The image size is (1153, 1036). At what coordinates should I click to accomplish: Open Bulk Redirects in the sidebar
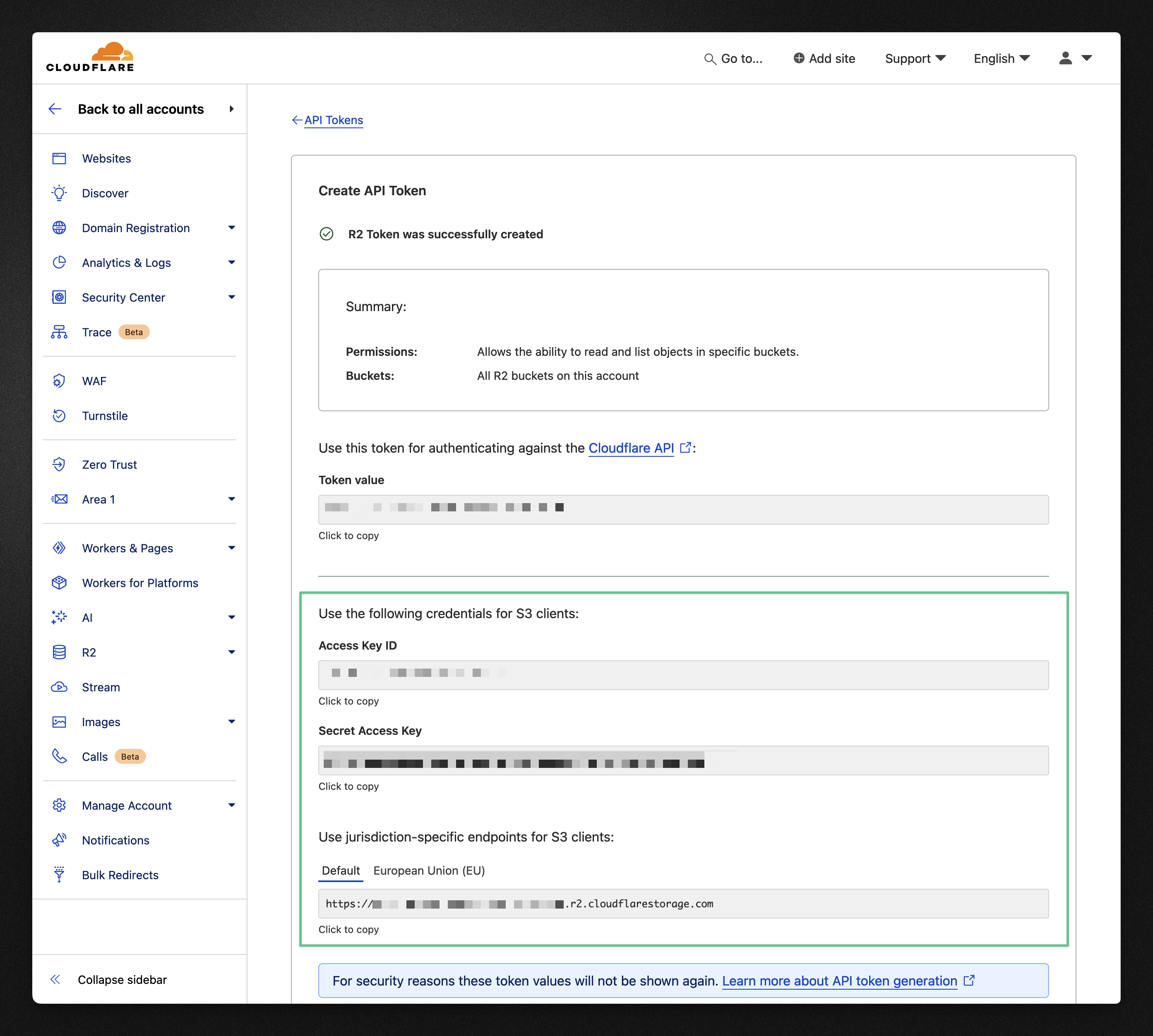click(x=120, y=875)
